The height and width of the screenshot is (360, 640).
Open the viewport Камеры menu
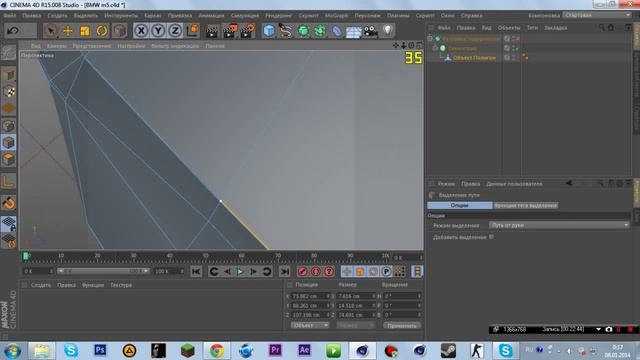[56, 46]
